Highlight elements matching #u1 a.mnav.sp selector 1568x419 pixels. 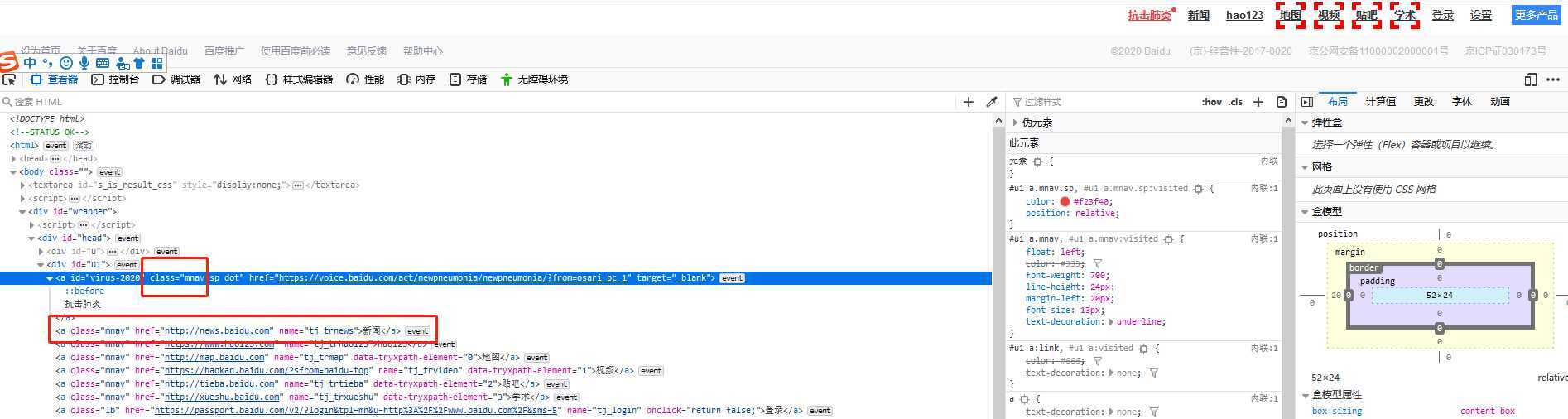click(1198, 189)
